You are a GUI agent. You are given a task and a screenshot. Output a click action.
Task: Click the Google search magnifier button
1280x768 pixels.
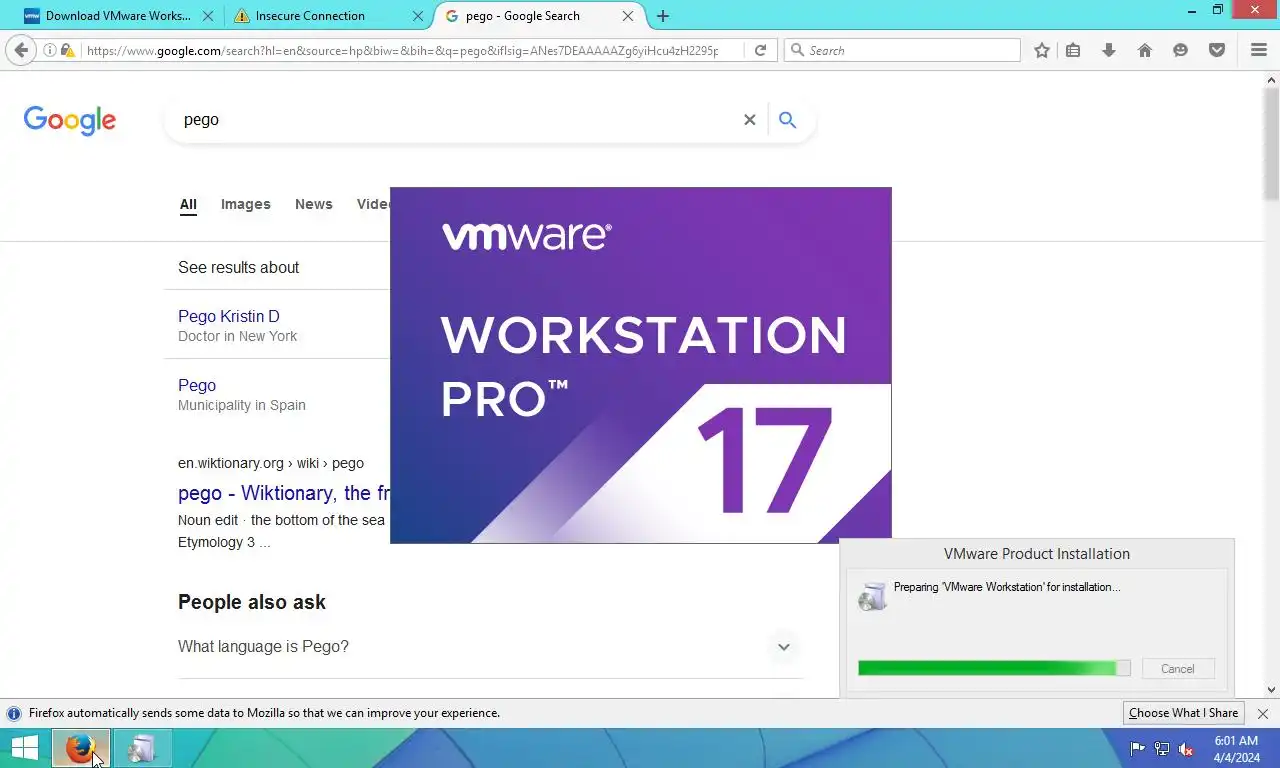click(787, 120)
